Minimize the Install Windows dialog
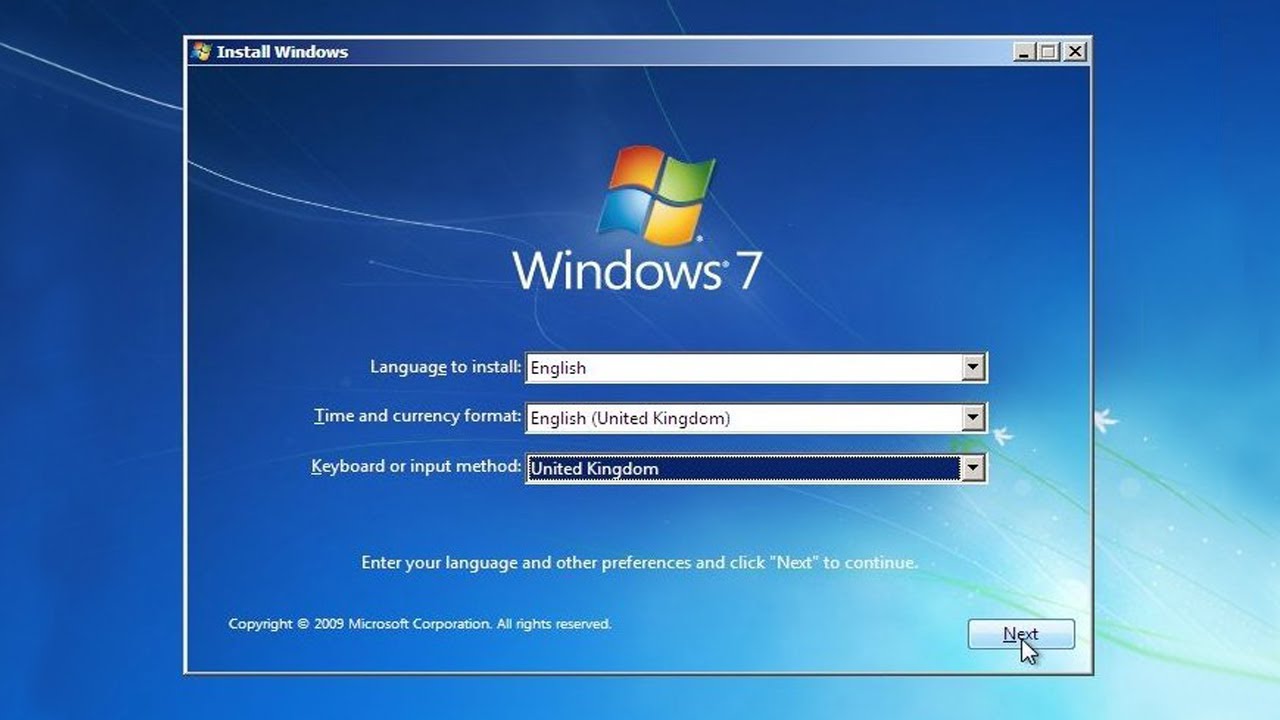 pos(1024,52)
